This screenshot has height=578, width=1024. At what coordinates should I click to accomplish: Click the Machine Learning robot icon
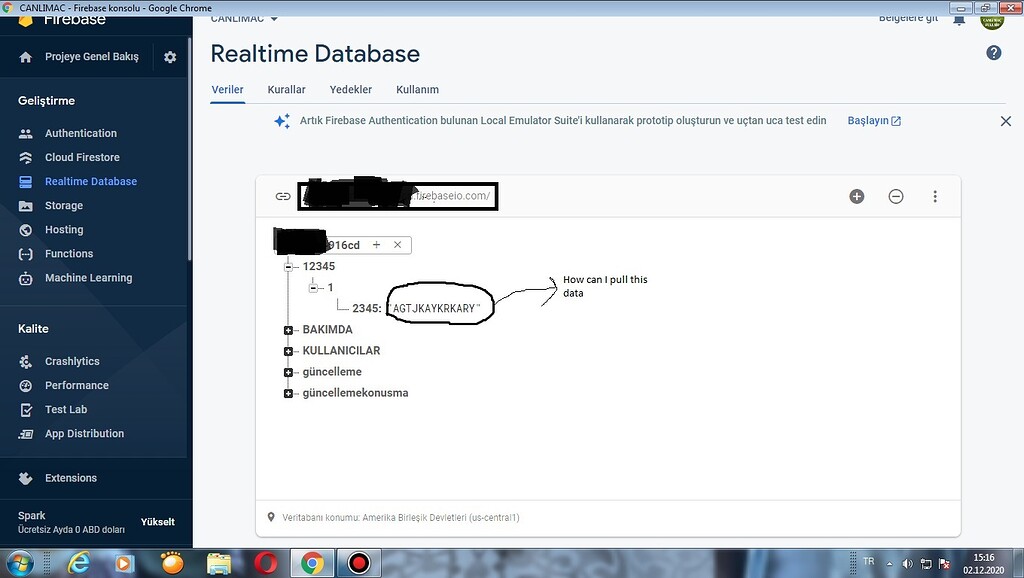(x=25, y=278)
